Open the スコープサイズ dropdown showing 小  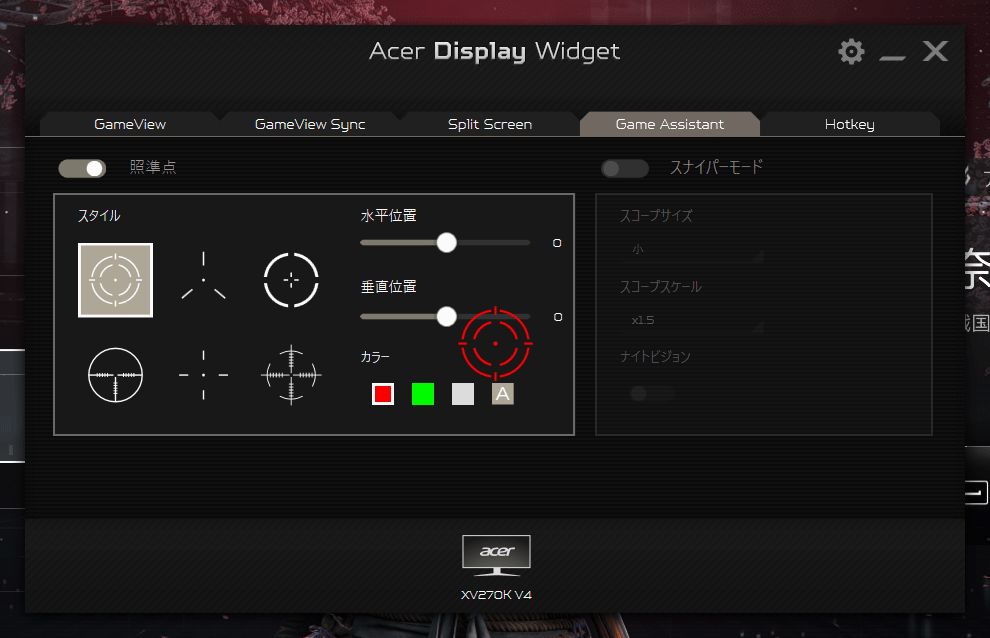[x=693, y=250]
